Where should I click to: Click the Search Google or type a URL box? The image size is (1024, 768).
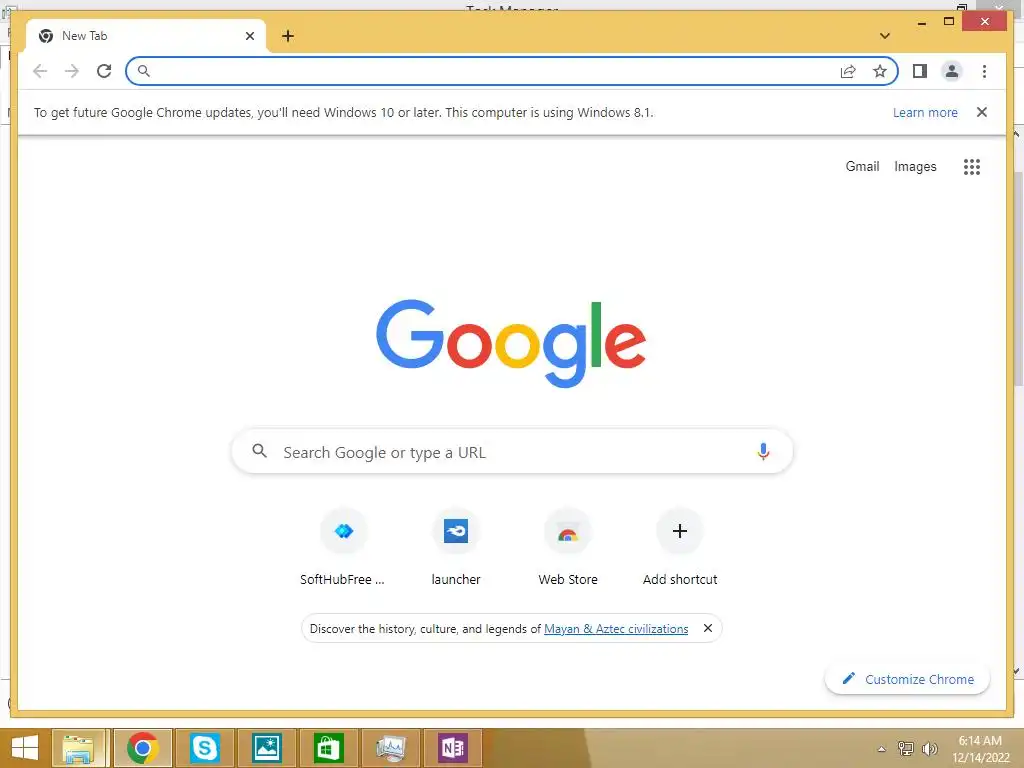coord(513,451)
